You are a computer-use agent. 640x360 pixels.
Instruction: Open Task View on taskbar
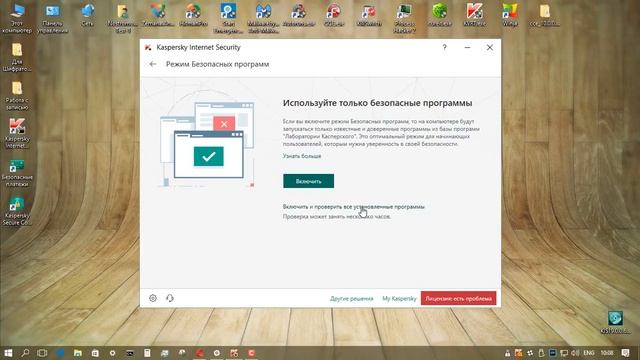tap(42, 353)
